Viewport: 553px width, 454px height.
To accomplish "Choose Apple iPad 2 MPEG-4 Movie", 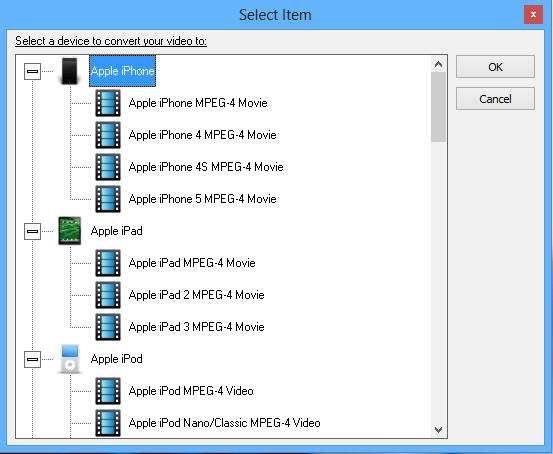I will [x=196, y=295].
